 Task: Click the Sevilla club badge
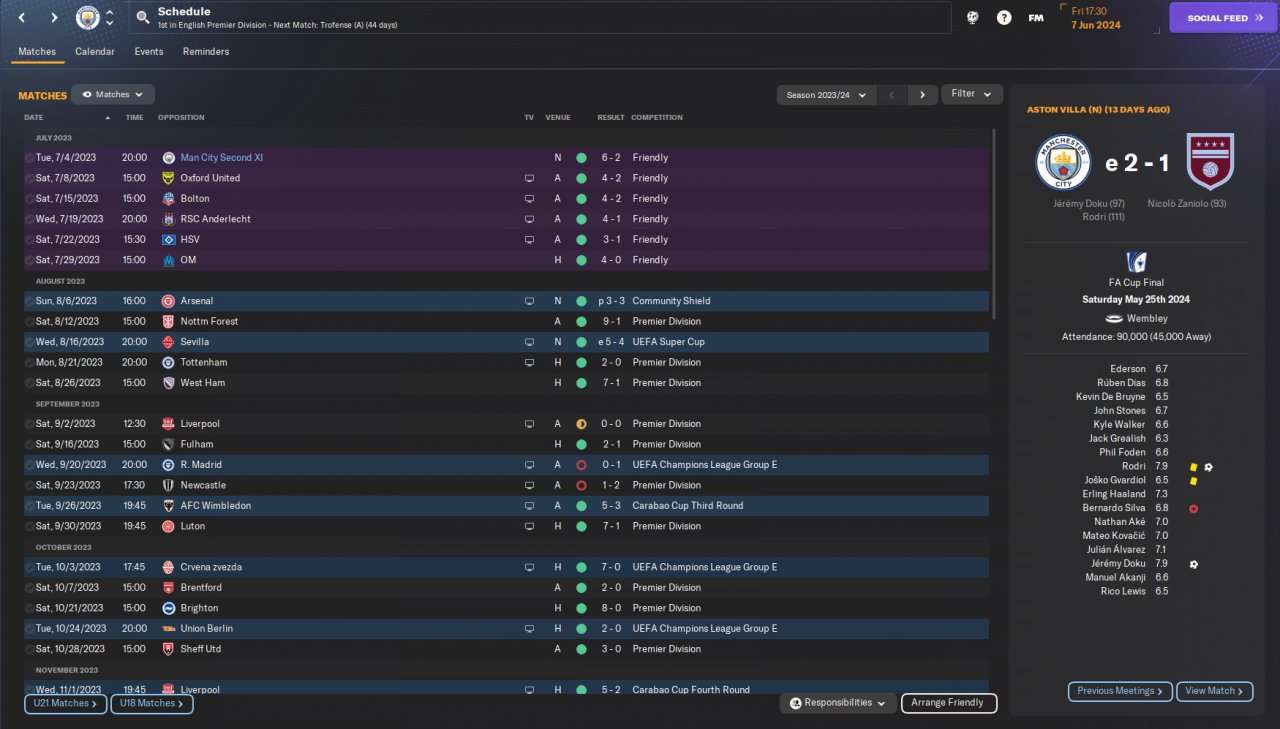coord(168,342)
